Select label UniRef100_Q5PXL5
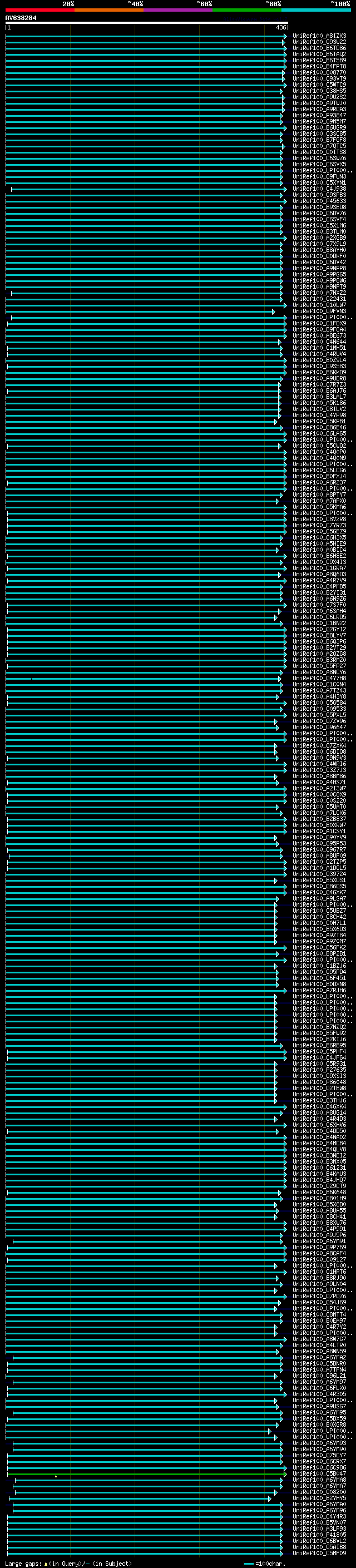Image resolution: width=356 pixels, height=1568 pixels. coord(319,715)
